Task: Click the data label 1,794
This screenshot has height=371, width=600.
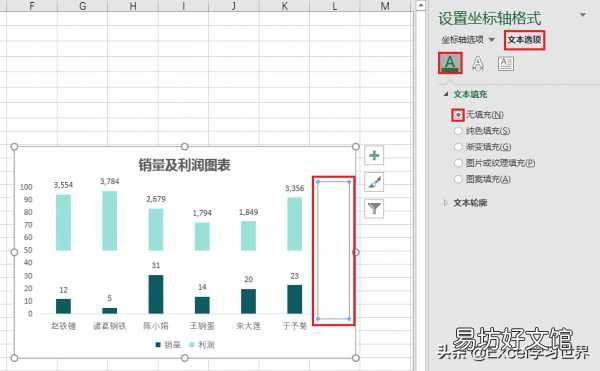Action: [202, 213]
